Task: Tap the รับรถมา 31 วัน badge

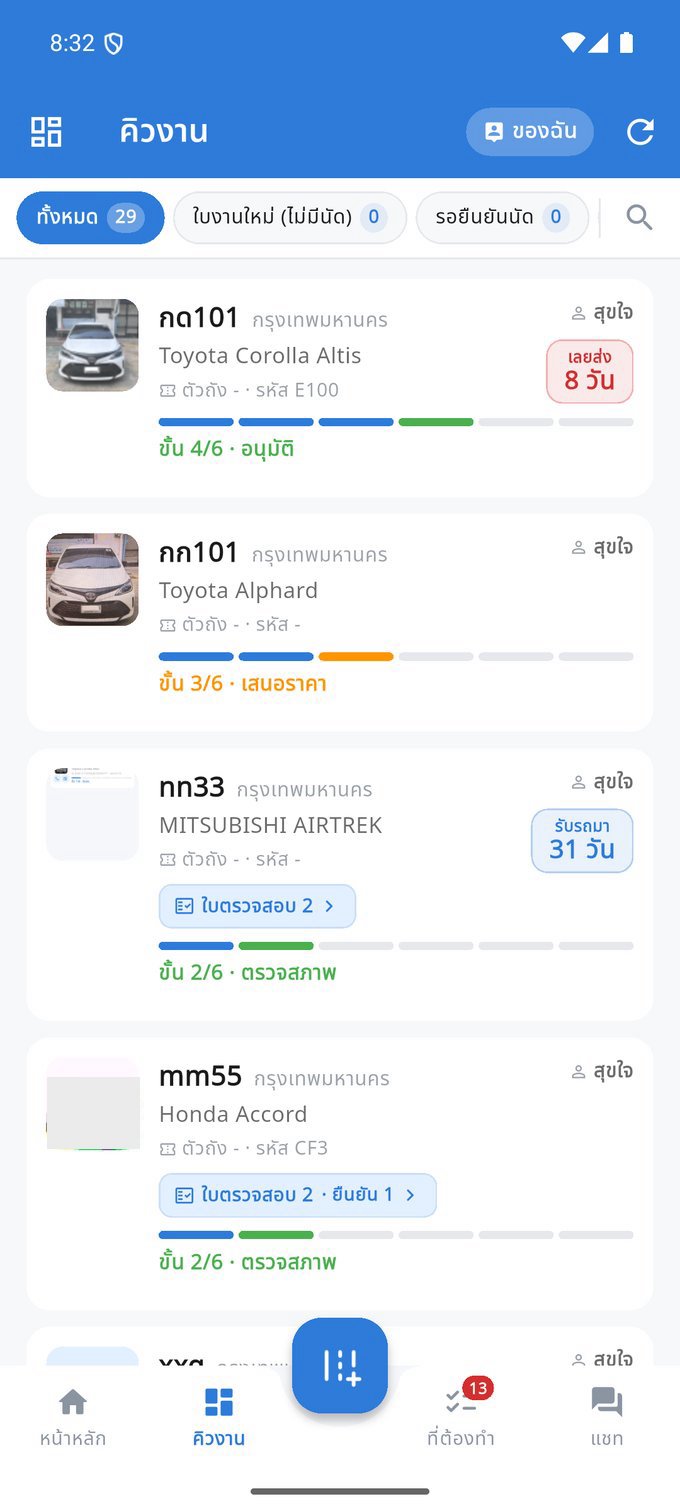Action: [x=582, y=840]
